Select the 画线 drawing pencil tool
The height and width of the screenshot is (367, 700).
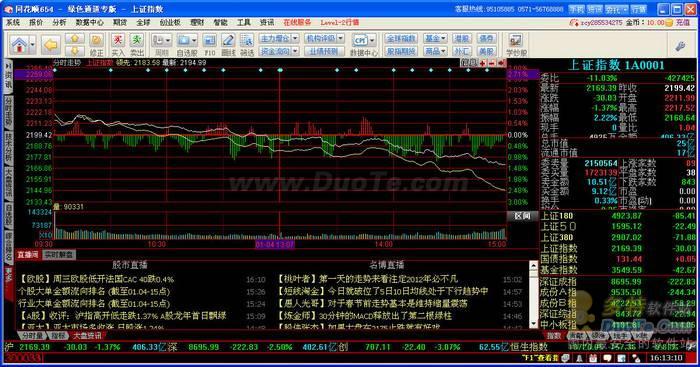pyautogui.click(x=228, y=45)
